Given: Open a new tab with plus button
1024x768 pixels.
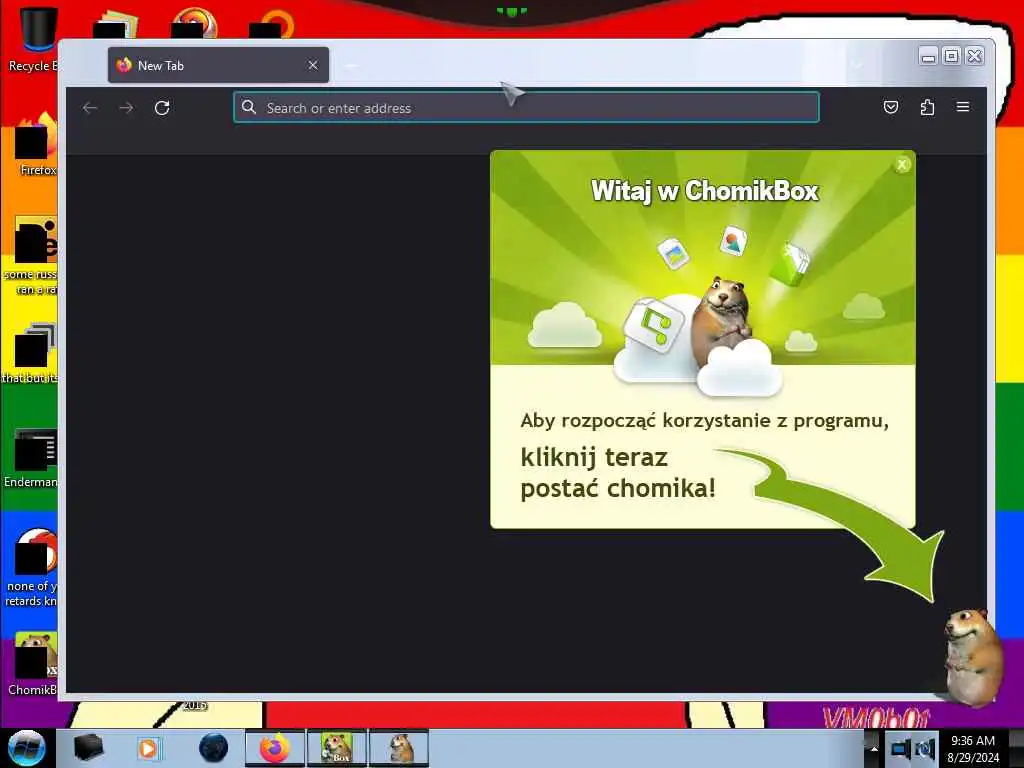Looking at the screenshot, I should [x=350, y=65].
